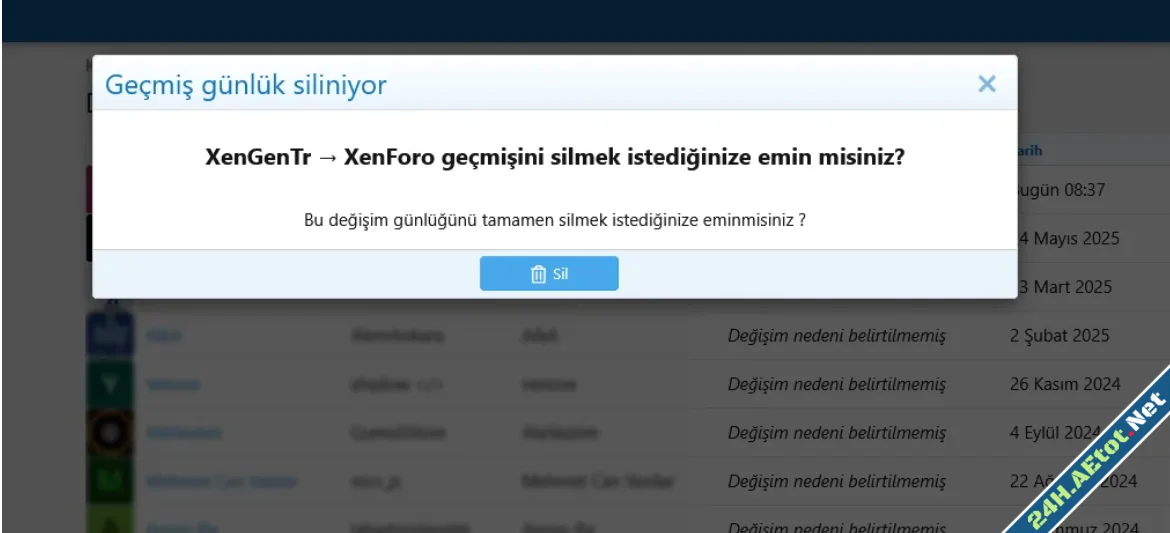Close the Geçmiş günlük siliniyor dialog
The height and width of the screenshot is (533, 1170).
tap(986, 84)
